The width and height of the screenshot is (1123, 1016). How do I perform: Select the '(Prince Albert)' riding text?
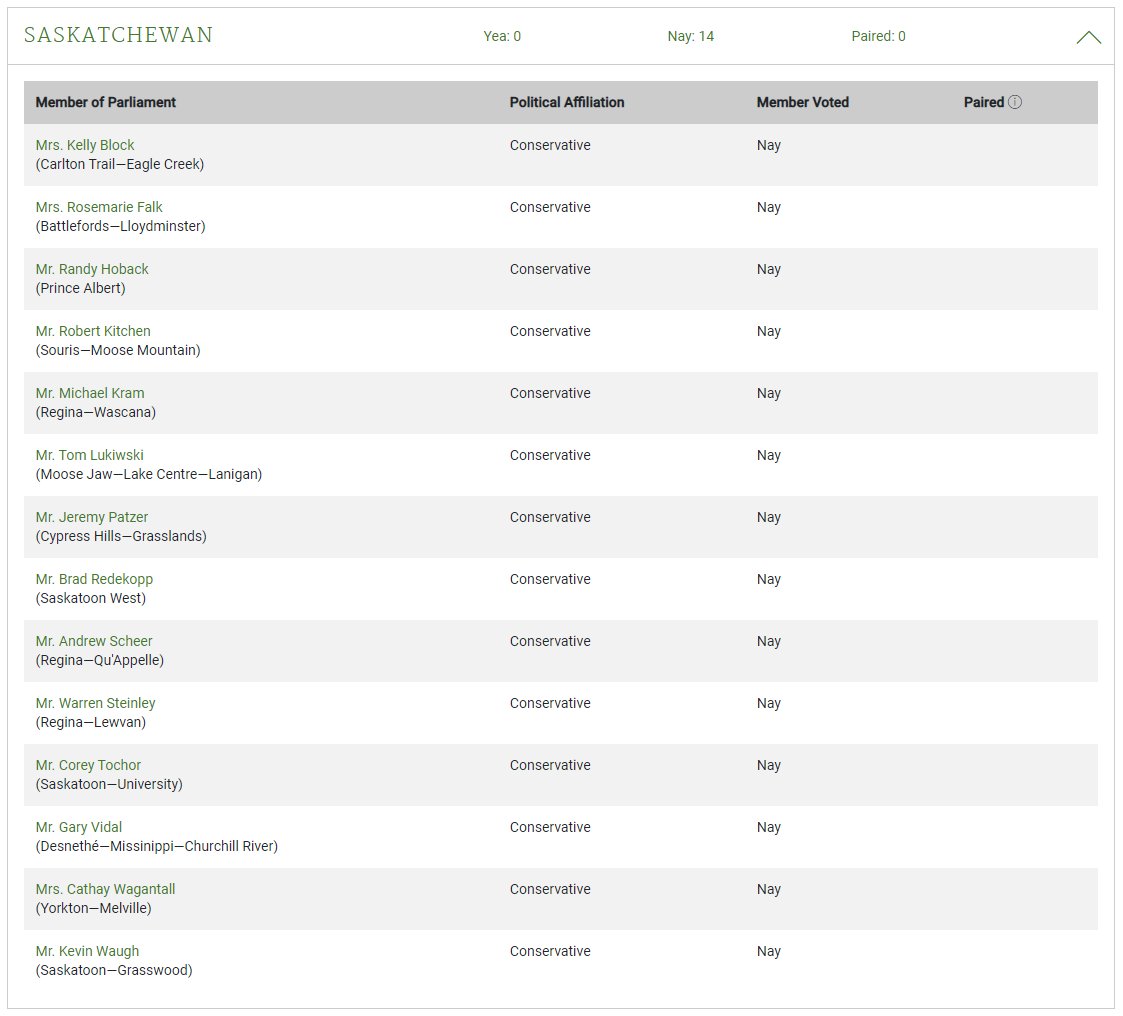point(80,289)
